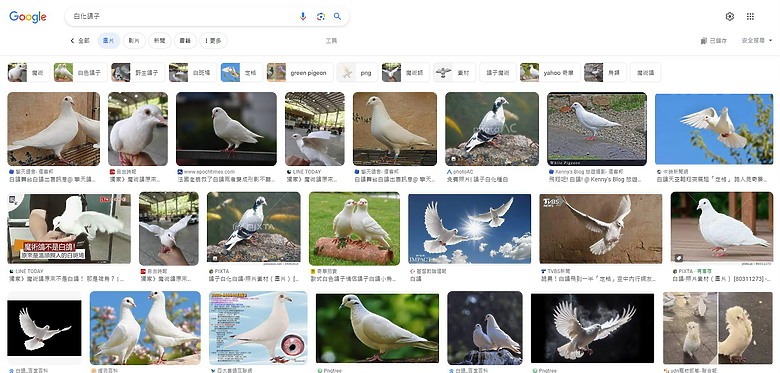Click the PIXTA · 有庫存 source text

pyautogui.click(x=695, y=272)
